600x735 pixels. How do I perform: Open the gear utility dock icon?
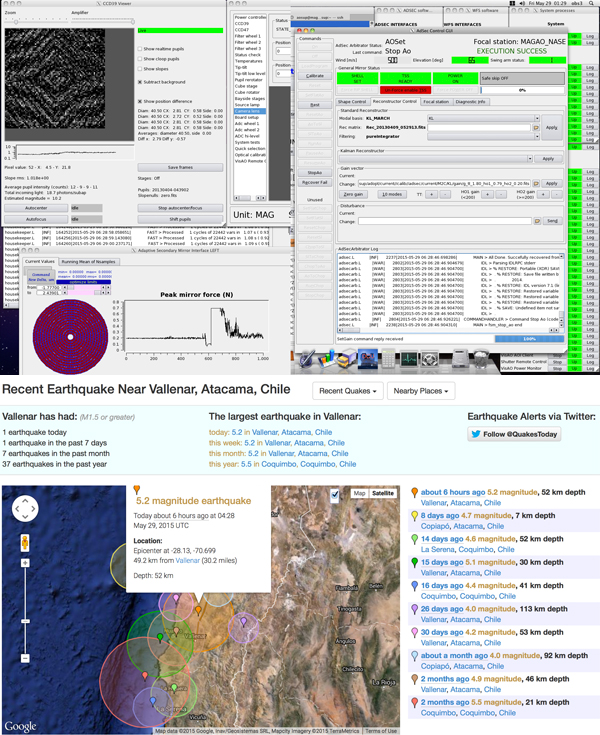point(429,360)
